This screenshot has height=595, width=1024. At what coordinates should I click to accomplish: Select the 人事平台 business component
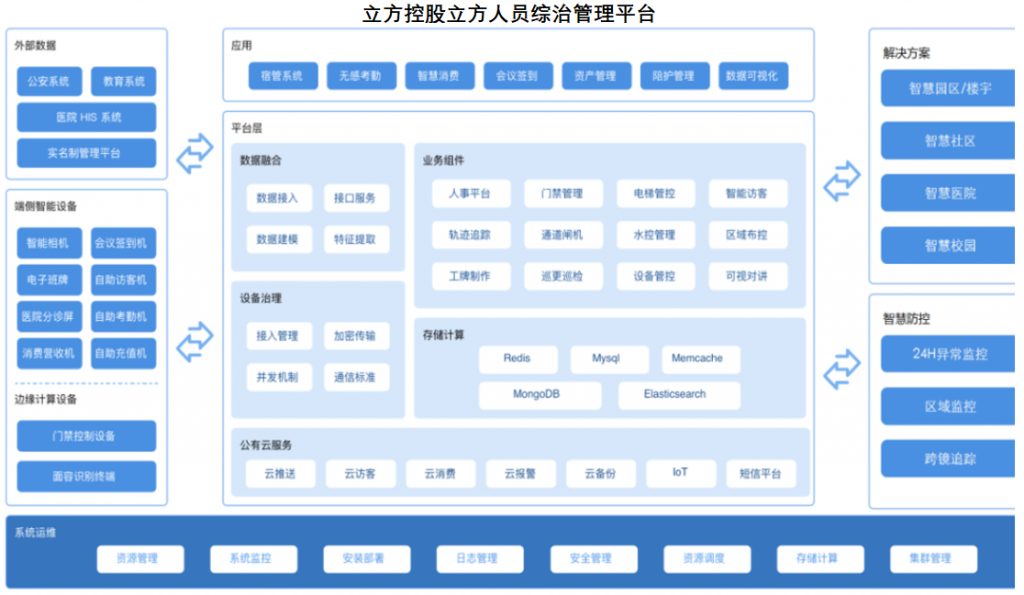click(x=470, y=193)
